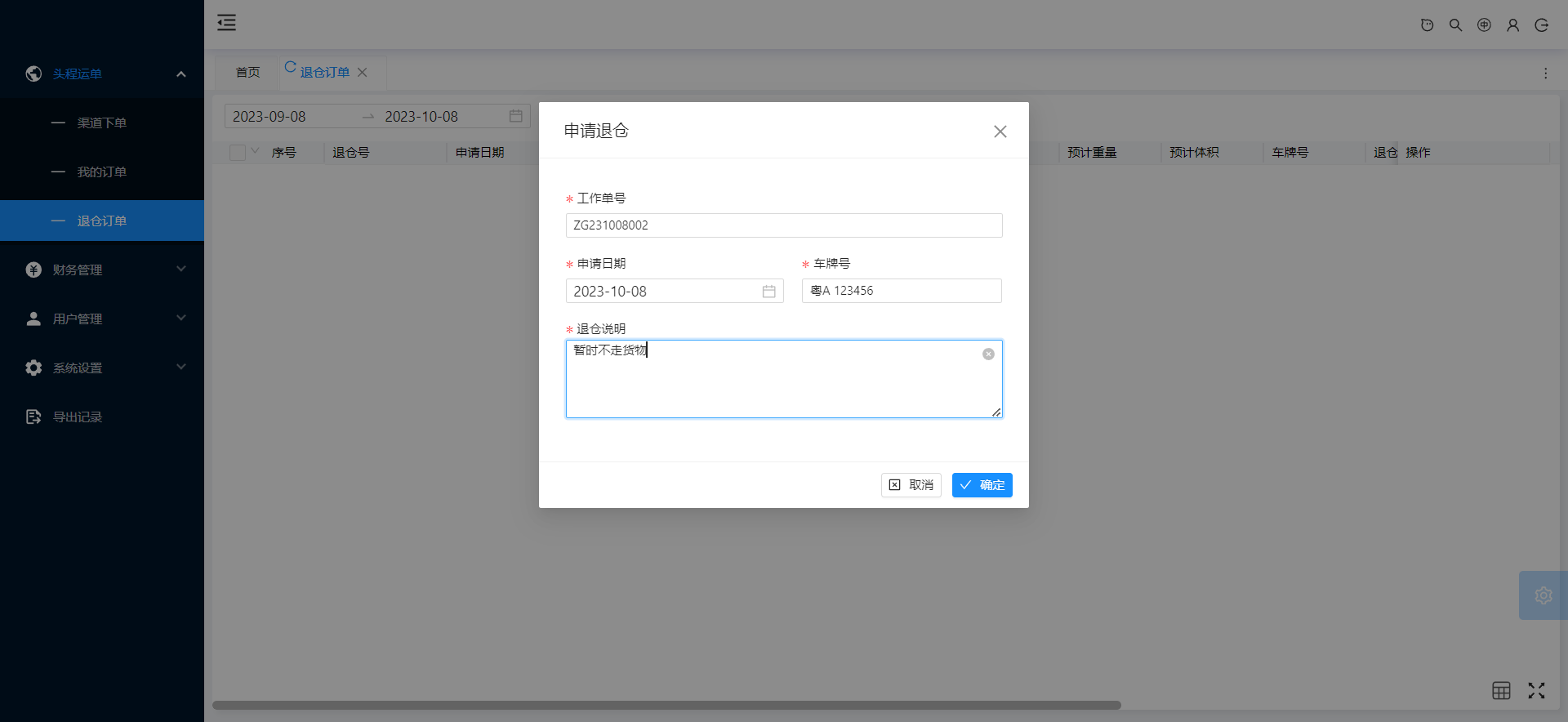Open the 渠道下单 menu item
This screenshot has height=722, width=1568.
[x=102, y=123]
